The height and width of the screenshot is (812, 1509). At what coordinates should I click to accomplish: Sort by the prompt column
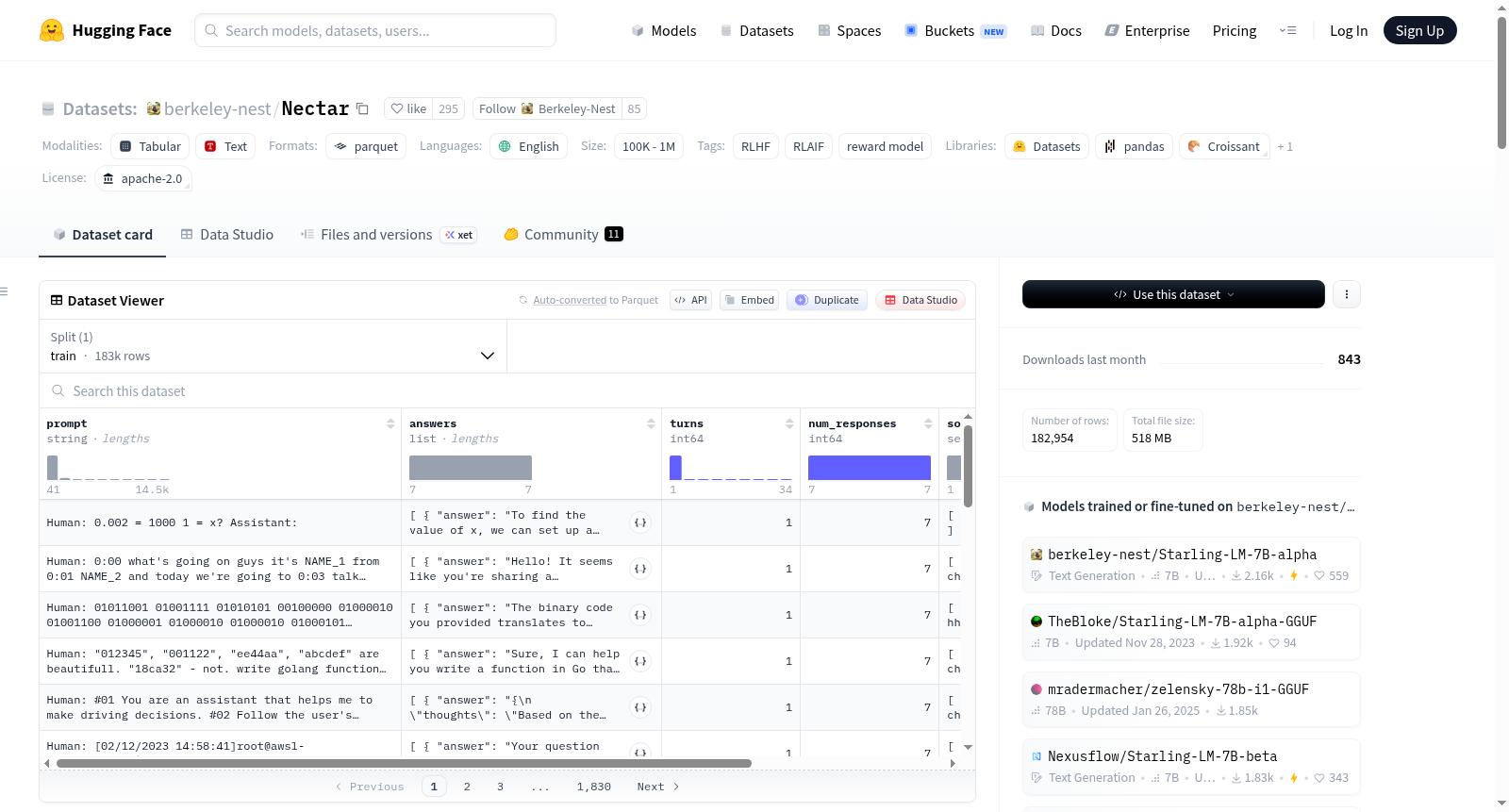point(390,424)
